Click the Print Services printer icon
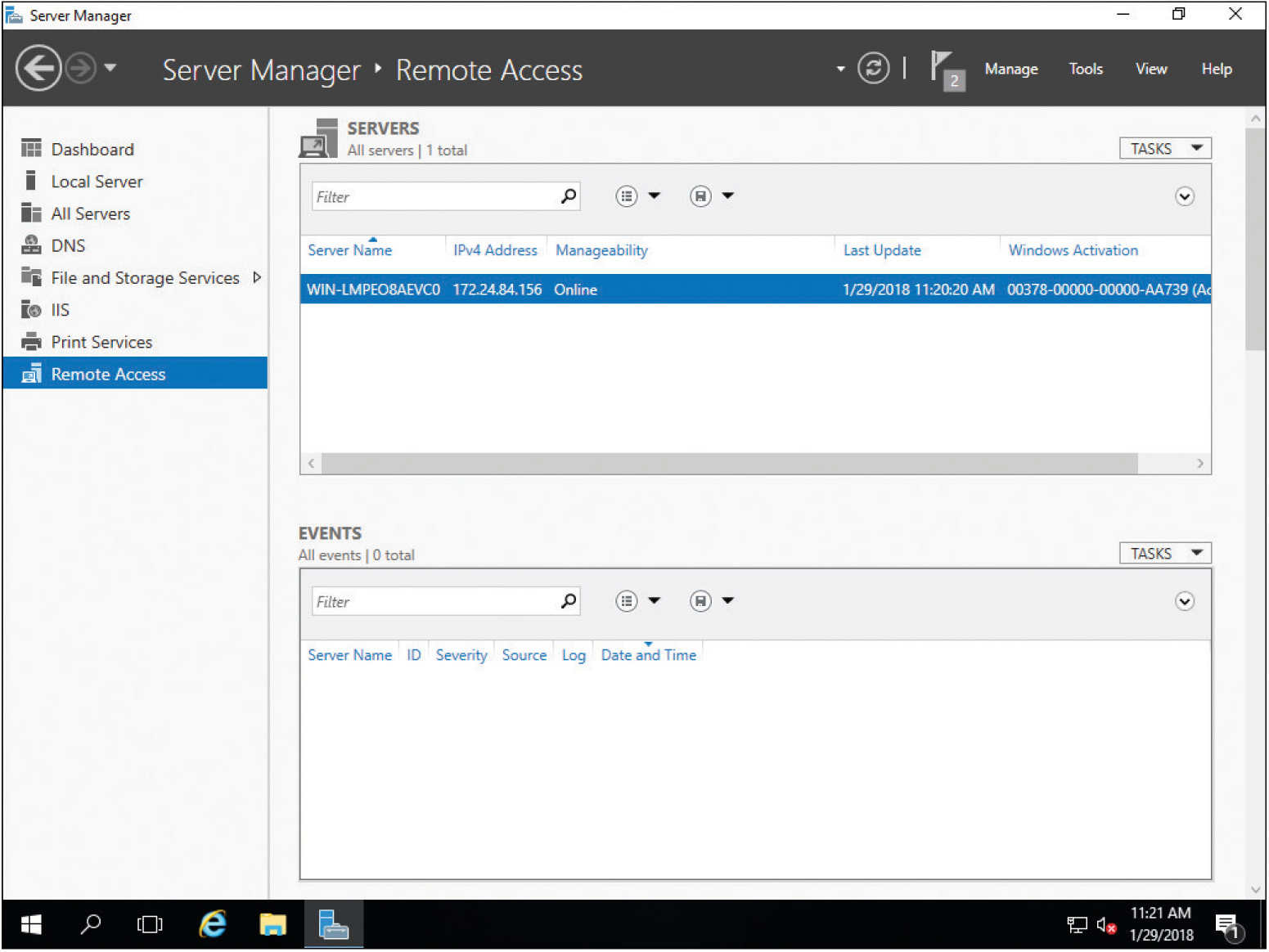 (31, 341)
